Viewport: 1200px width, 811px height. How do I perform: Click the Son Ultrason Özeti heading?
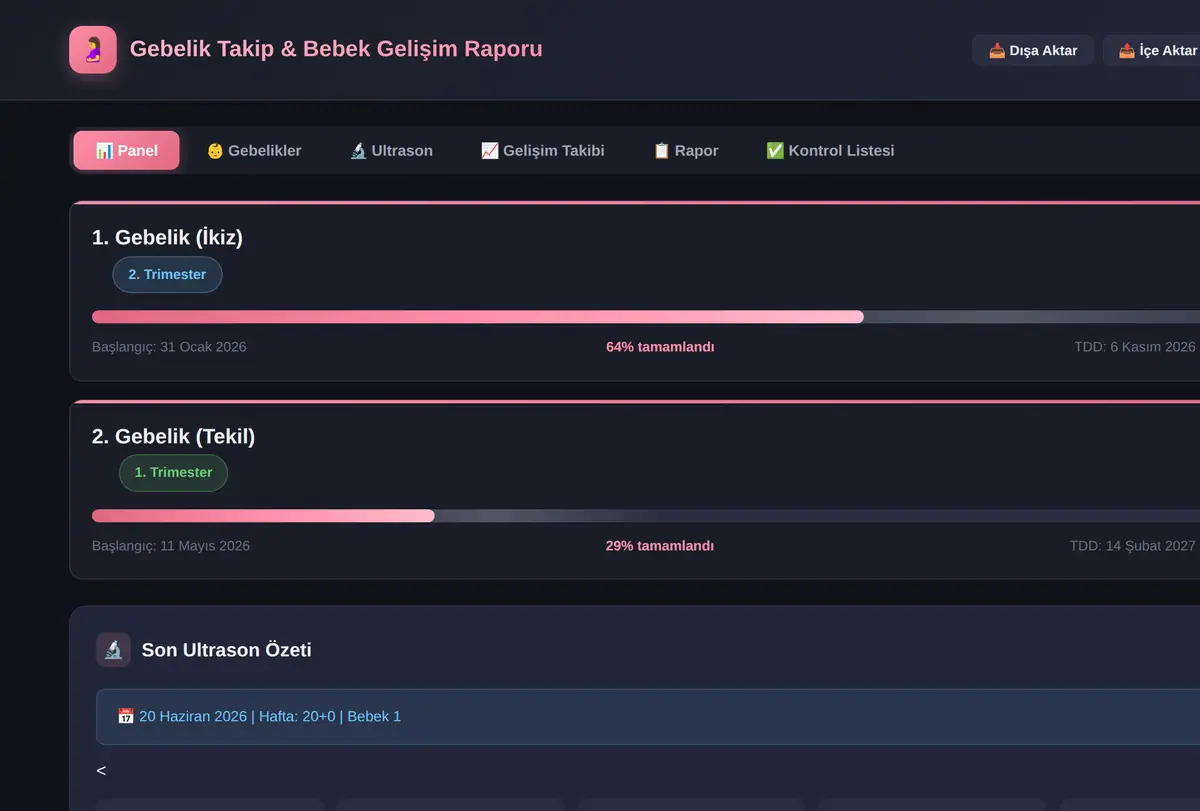click(x=227, y=650)
